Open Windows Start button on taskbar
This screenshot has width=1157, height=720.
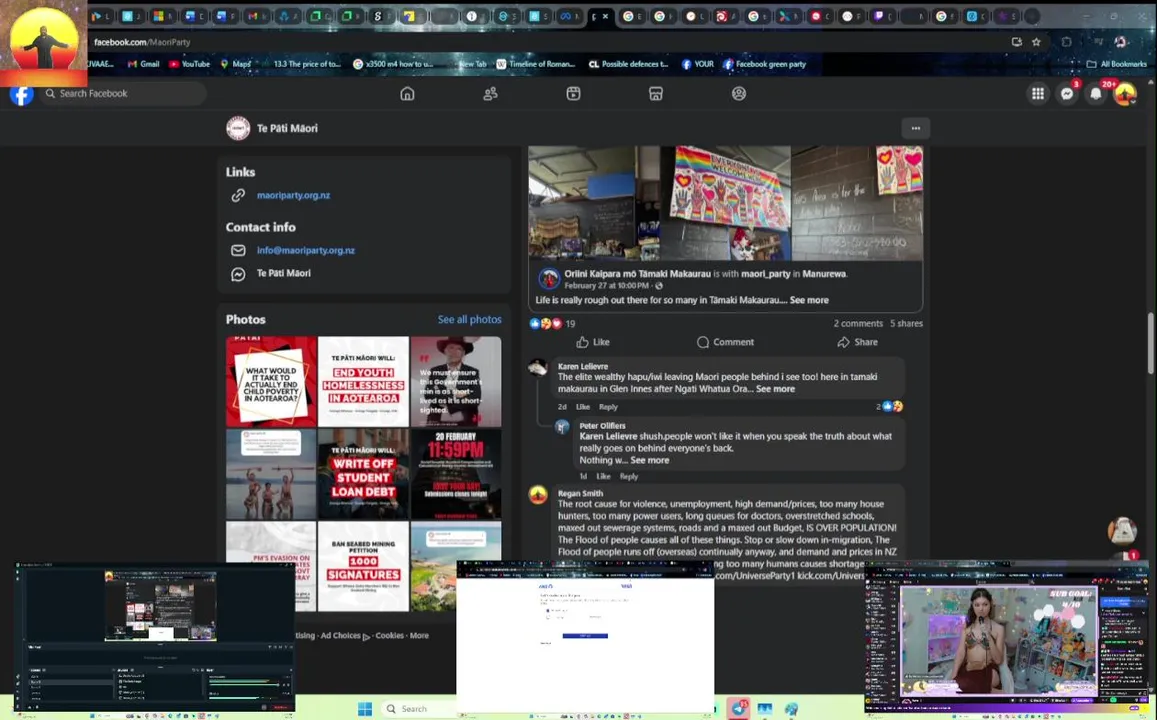pos(365,709)
